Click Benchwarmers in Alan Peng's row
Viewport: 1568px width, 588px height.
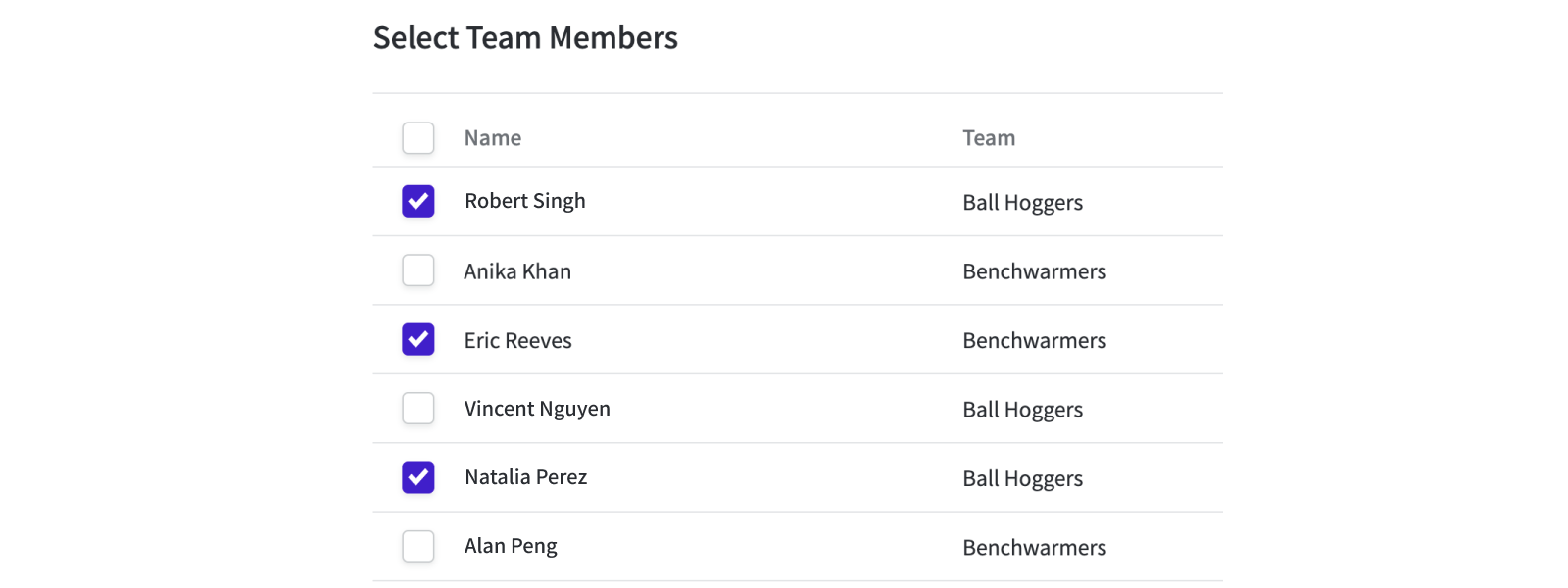point(1034,547)
